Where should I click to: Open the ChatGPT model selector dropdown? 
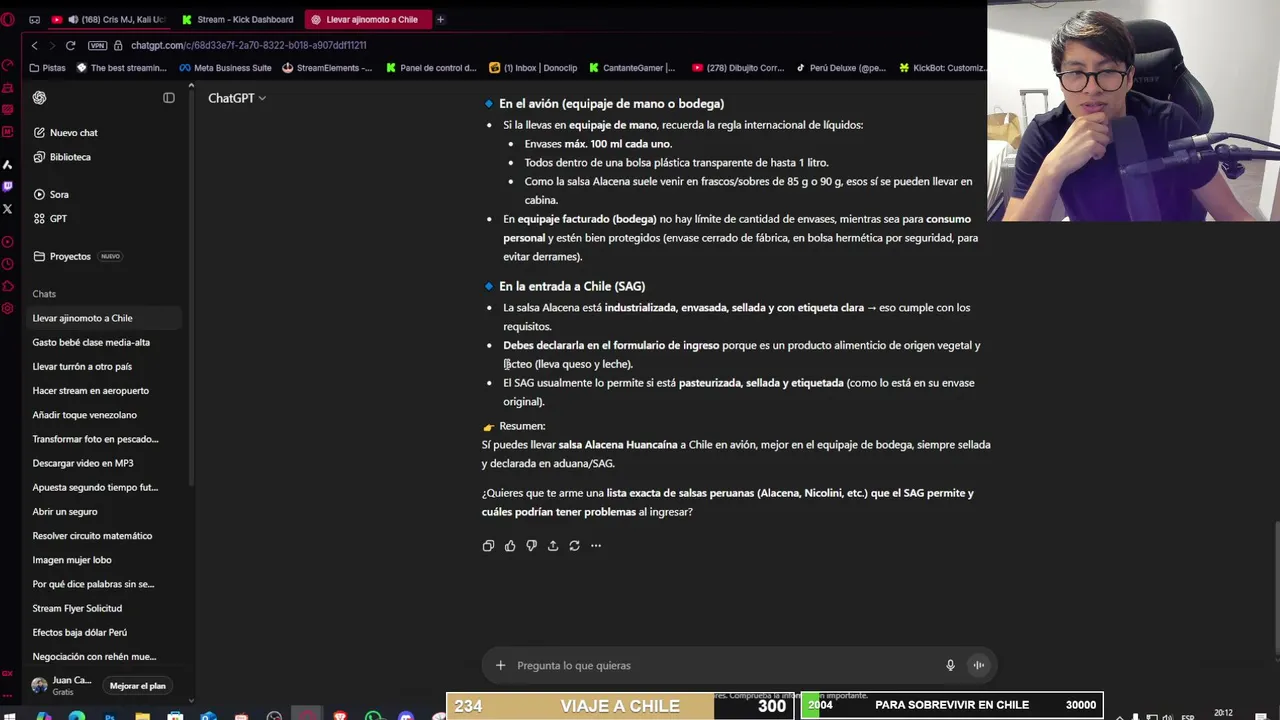[x=237, y=98]
